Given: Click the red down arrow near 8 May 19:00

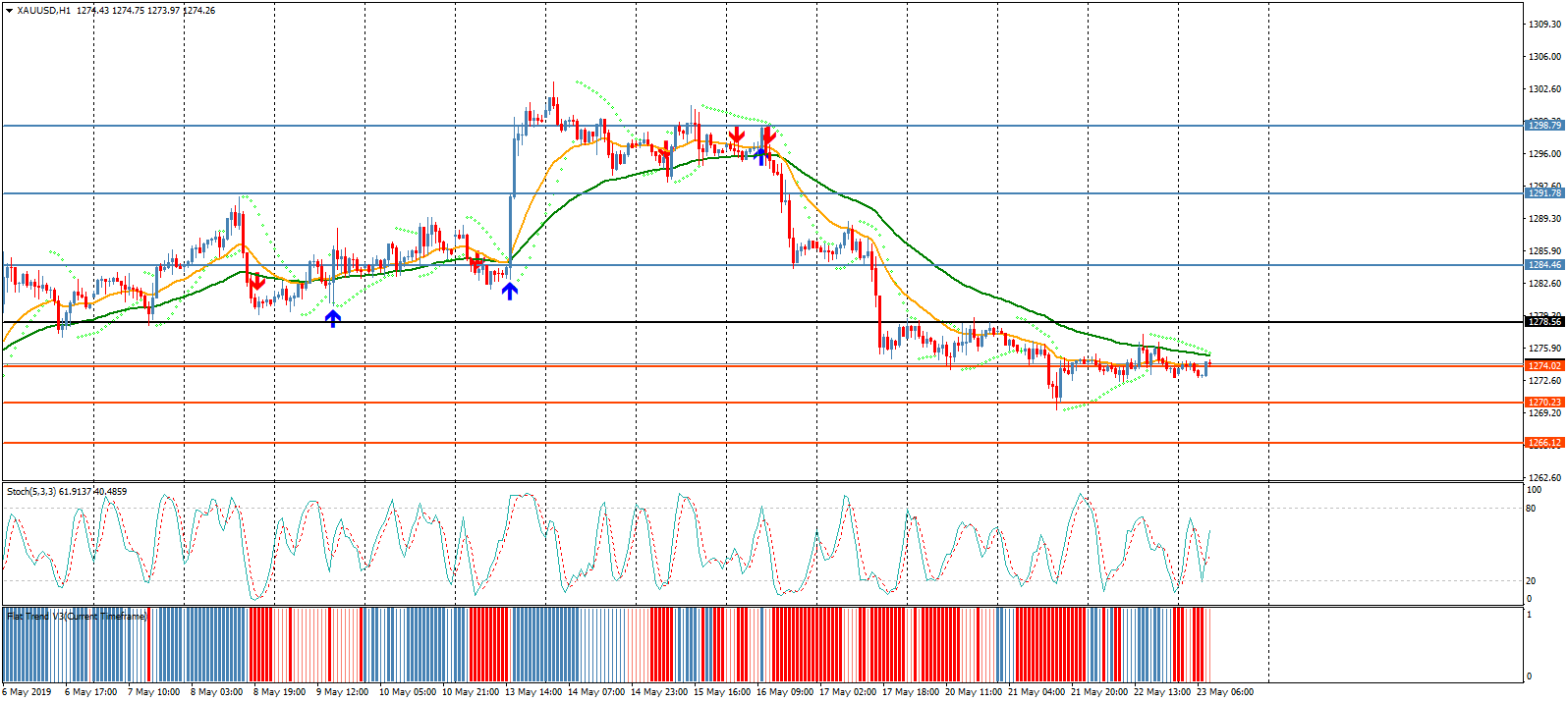Looking at the screenshot, I should [x=256, y=284].
